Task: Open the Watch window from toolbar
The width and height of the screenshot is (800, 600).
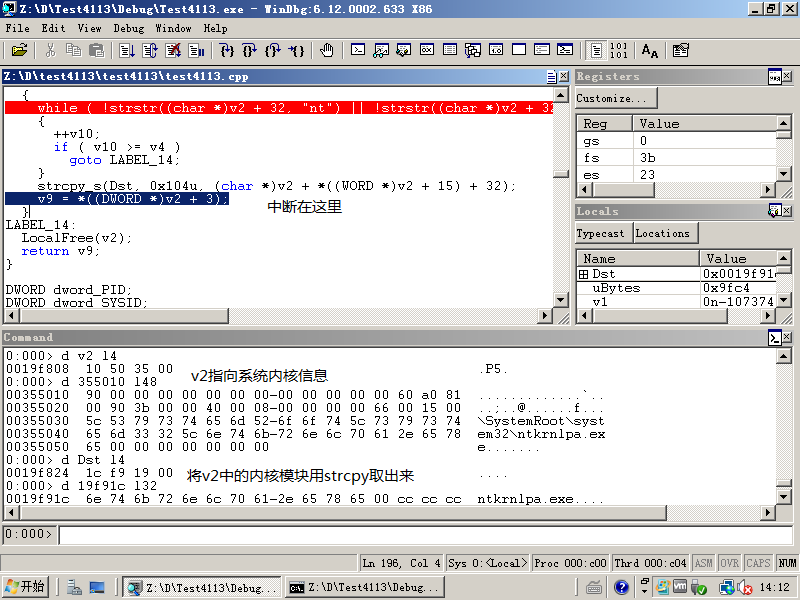Action: click(381, 50)
